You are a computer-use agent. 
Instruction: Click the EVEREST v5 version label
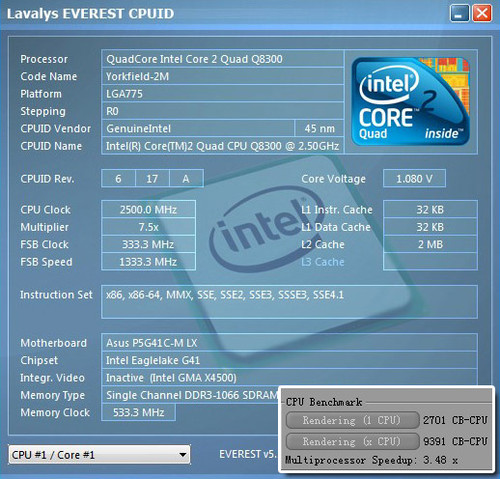(x=248, y=454)
